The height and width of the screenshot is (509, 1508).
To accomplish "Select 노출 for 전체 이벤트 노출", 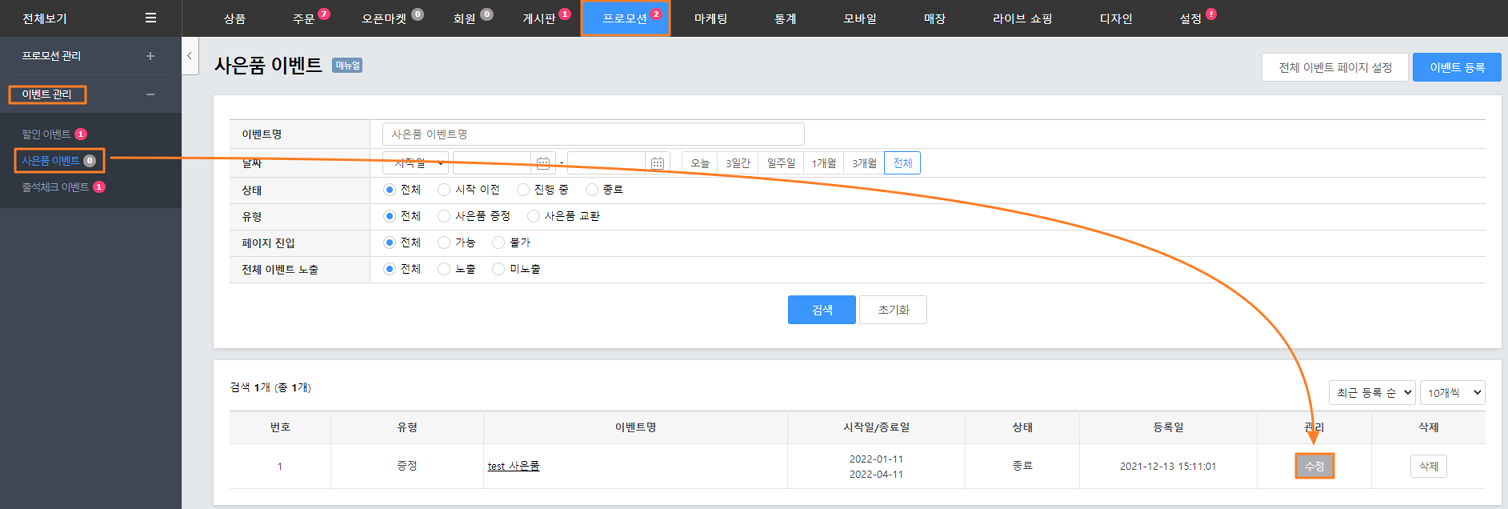I will [444, 269].
